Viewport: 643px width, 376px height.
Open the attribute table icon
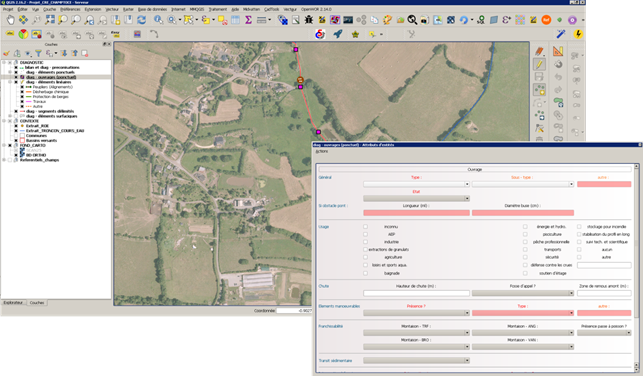[235, 20]
